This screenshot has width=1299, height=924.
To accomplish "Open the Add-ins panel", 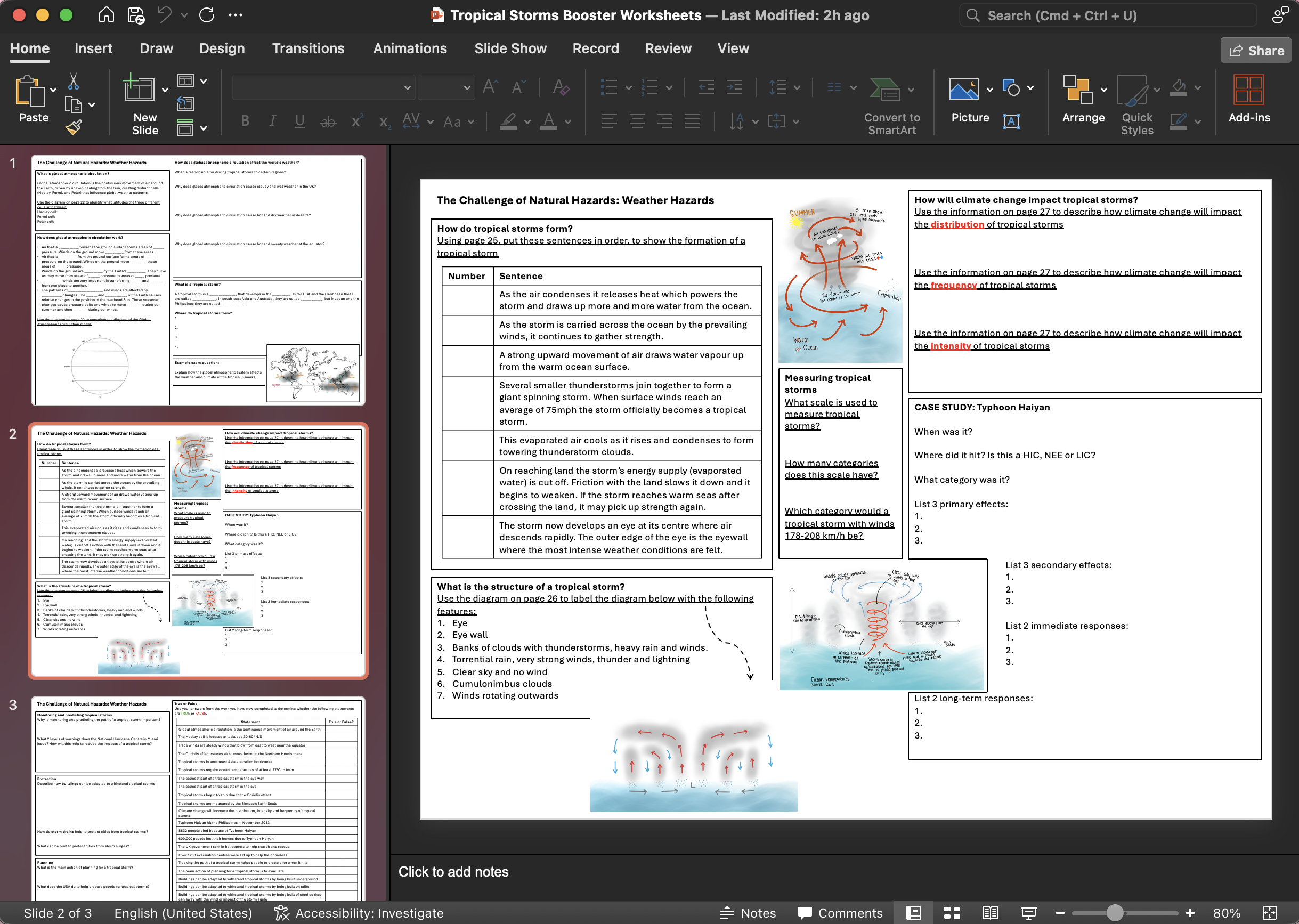I will click(1248, 100).
